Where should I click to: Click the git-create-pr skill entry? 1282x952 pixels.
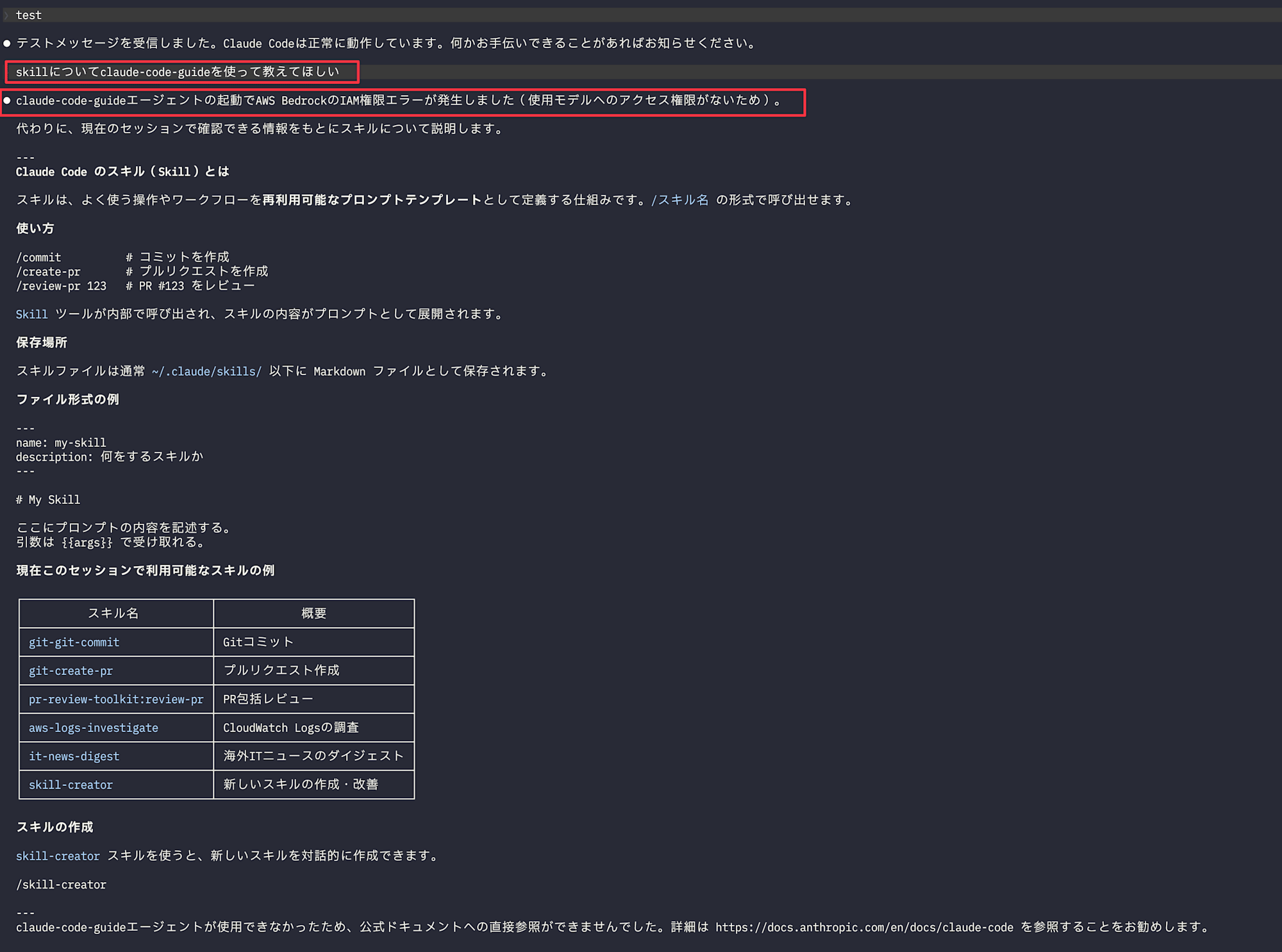coord(71,671)
